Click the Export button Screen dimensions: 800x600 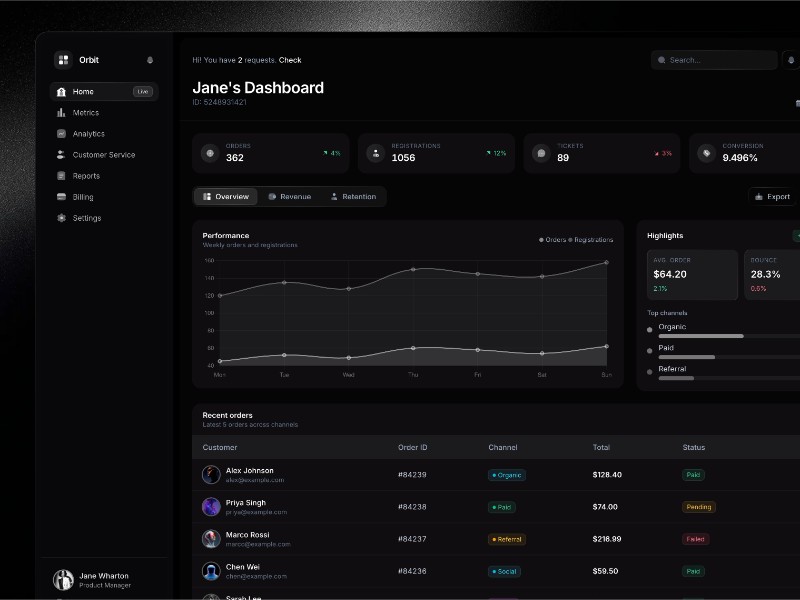772,197
